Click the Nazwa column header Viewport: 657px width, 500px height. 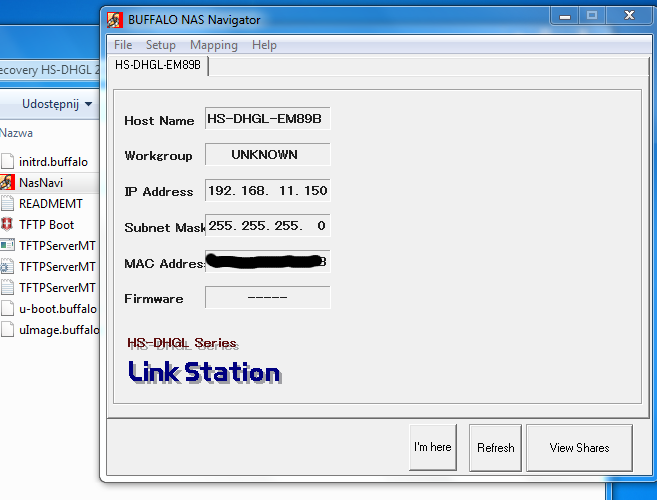click(x=17, y=133)
